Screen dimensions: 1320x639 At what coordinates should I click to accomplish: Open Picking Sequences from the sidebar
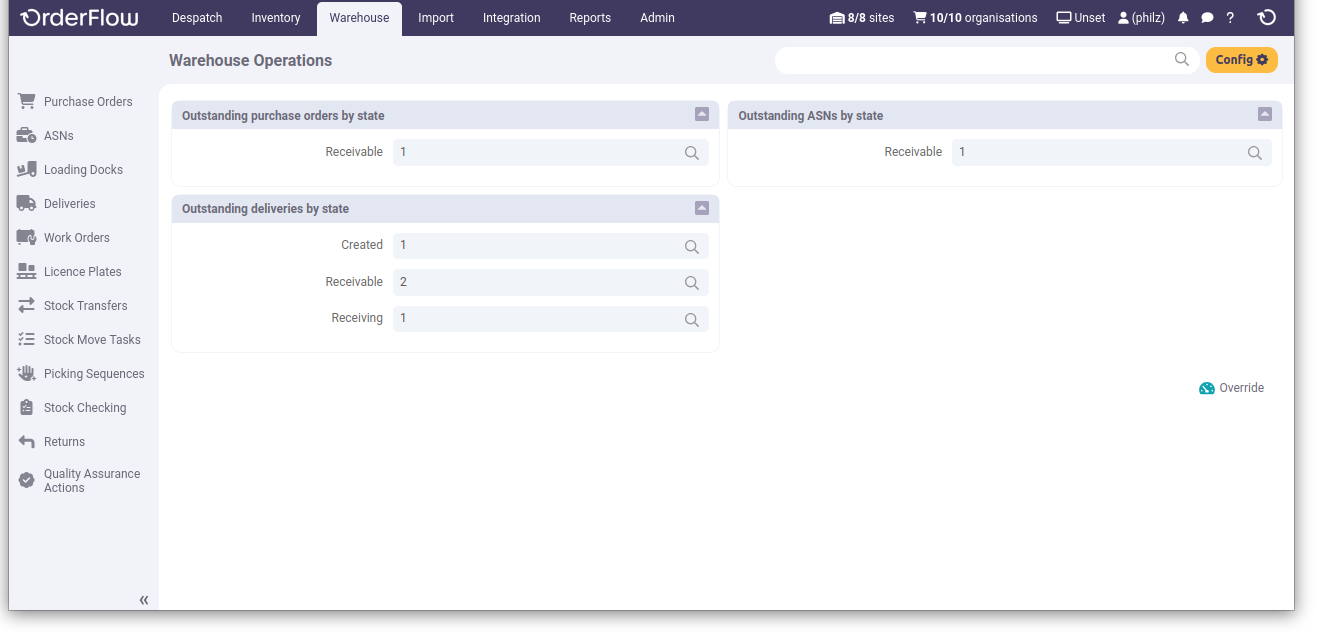pos(94,374)
